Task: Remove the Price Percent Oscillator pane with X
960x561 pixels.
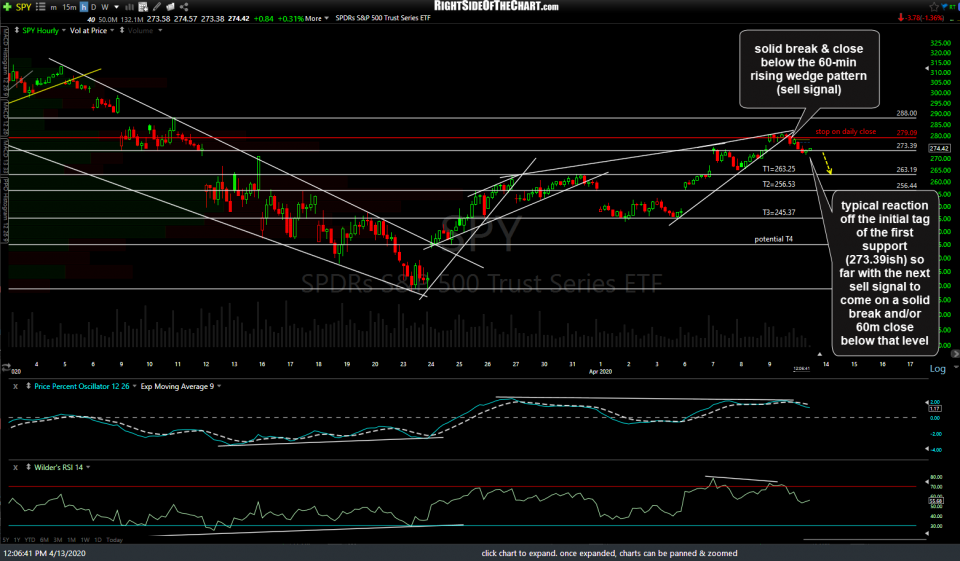Action: pos(15,386)
